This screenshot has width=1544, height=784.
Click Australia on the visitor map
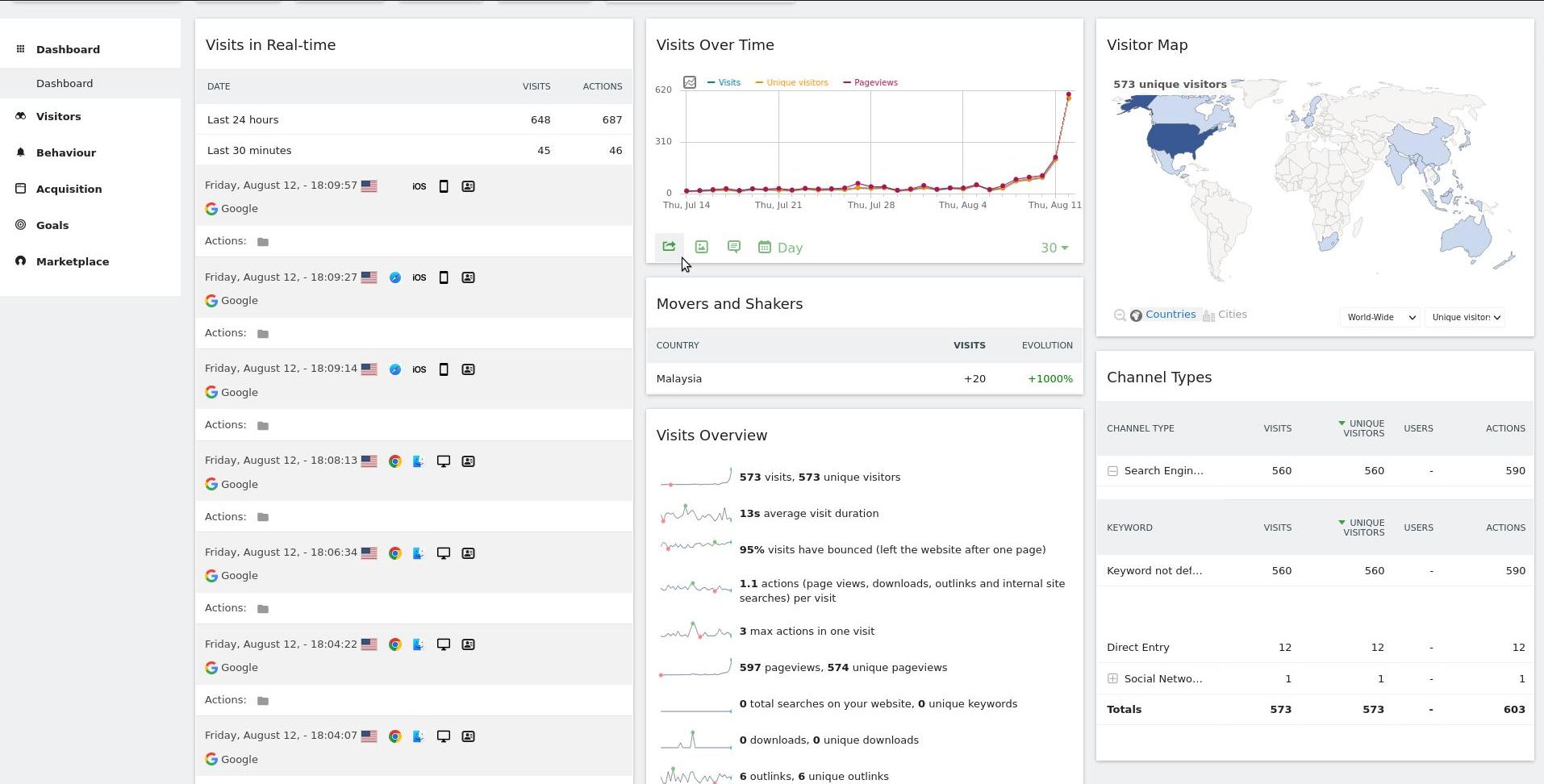point(1467,236)
